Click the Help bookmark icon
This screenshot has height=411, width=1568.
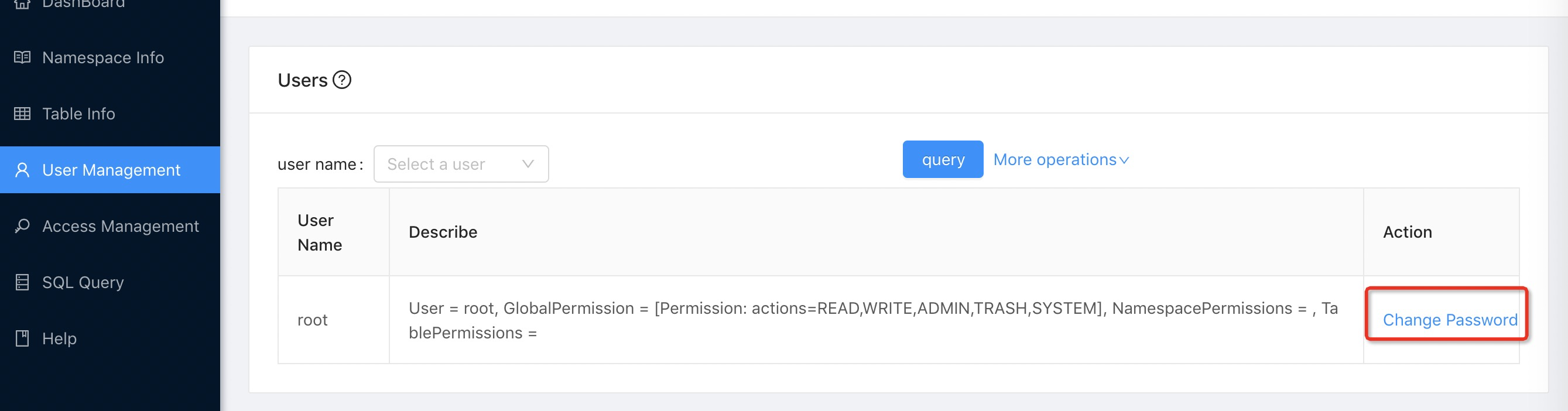(x=22, y=338)
